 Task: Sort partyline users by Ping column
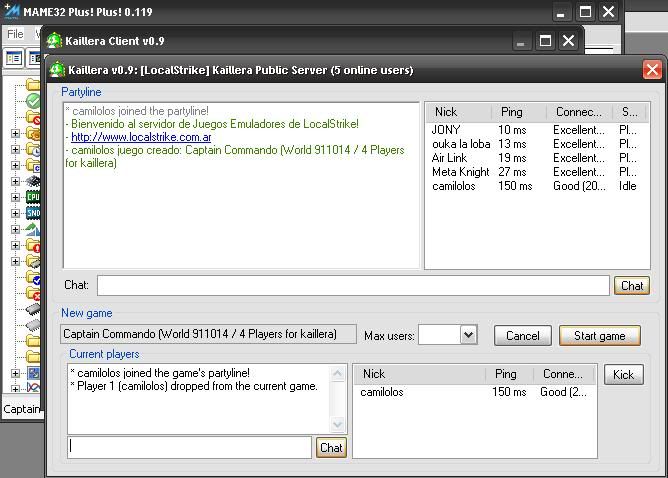tap(518, 112)
